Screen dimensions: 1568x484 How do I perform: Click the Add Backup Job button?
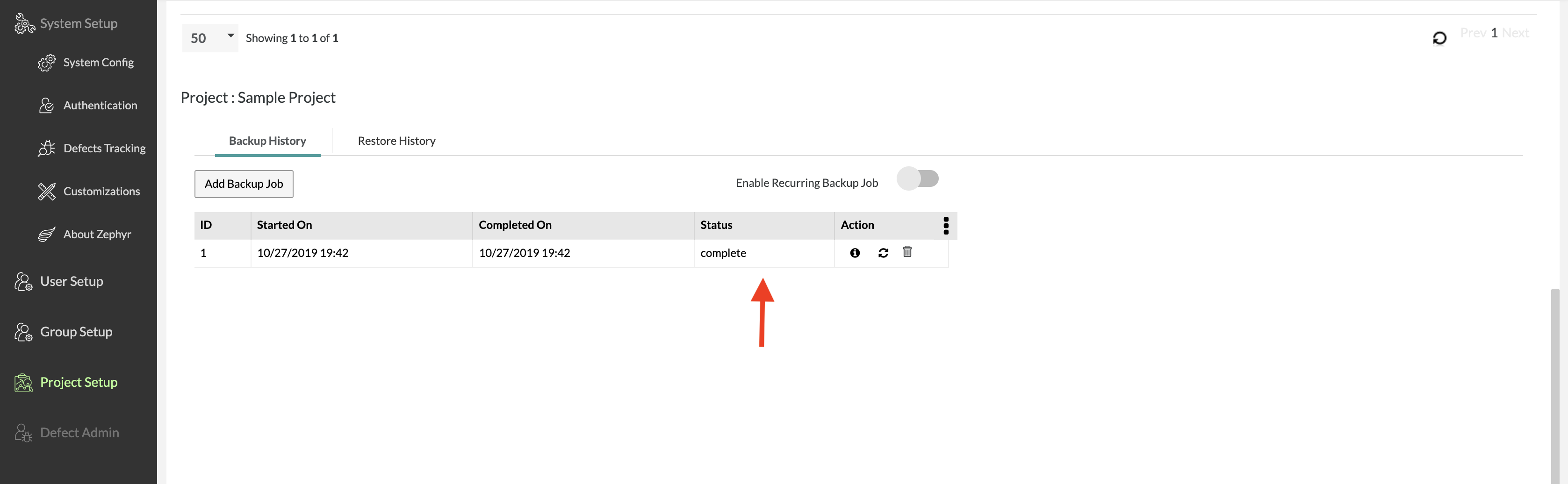tap(244, 184)
